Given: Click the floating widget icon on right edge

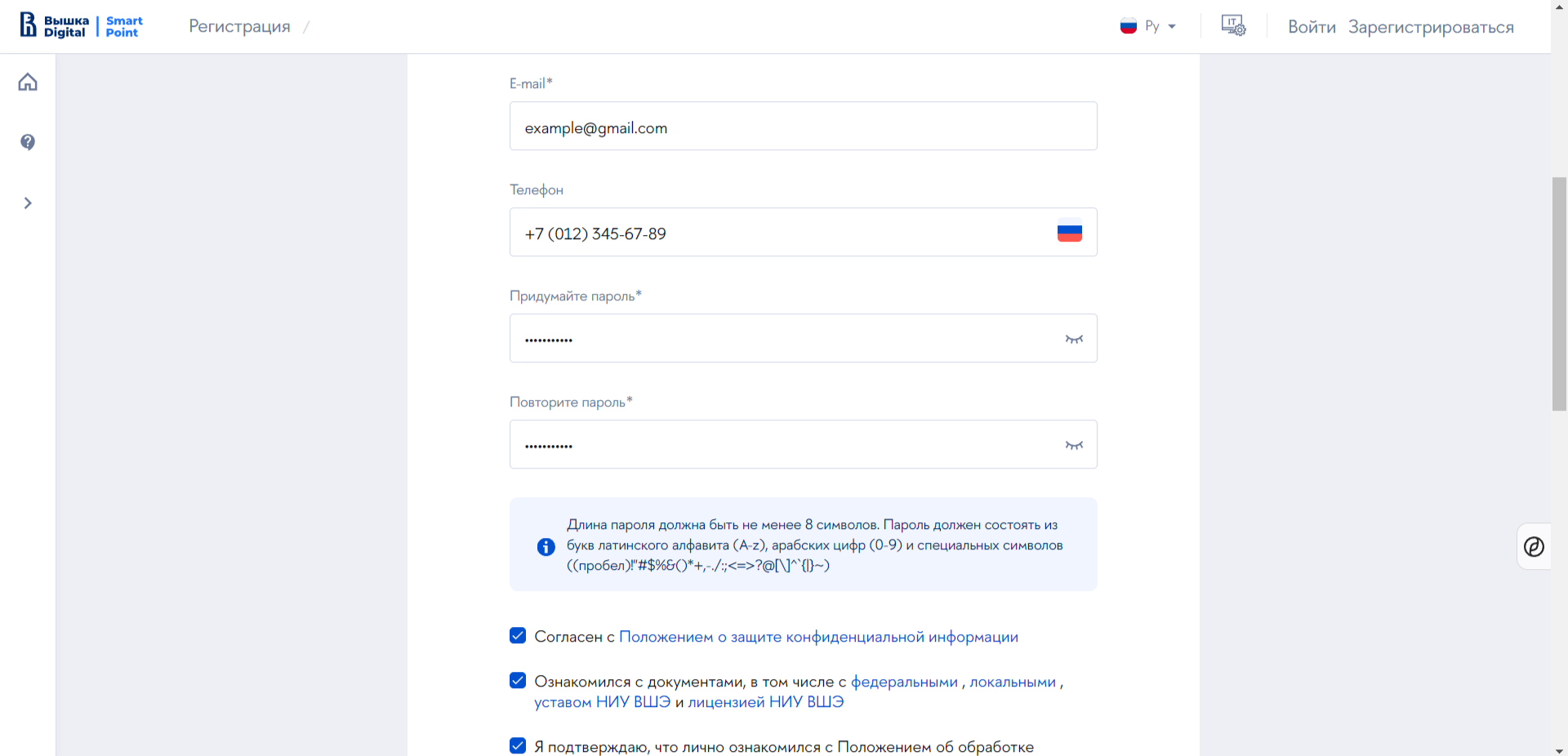Looking at the screenshot, I should 1535,546.
